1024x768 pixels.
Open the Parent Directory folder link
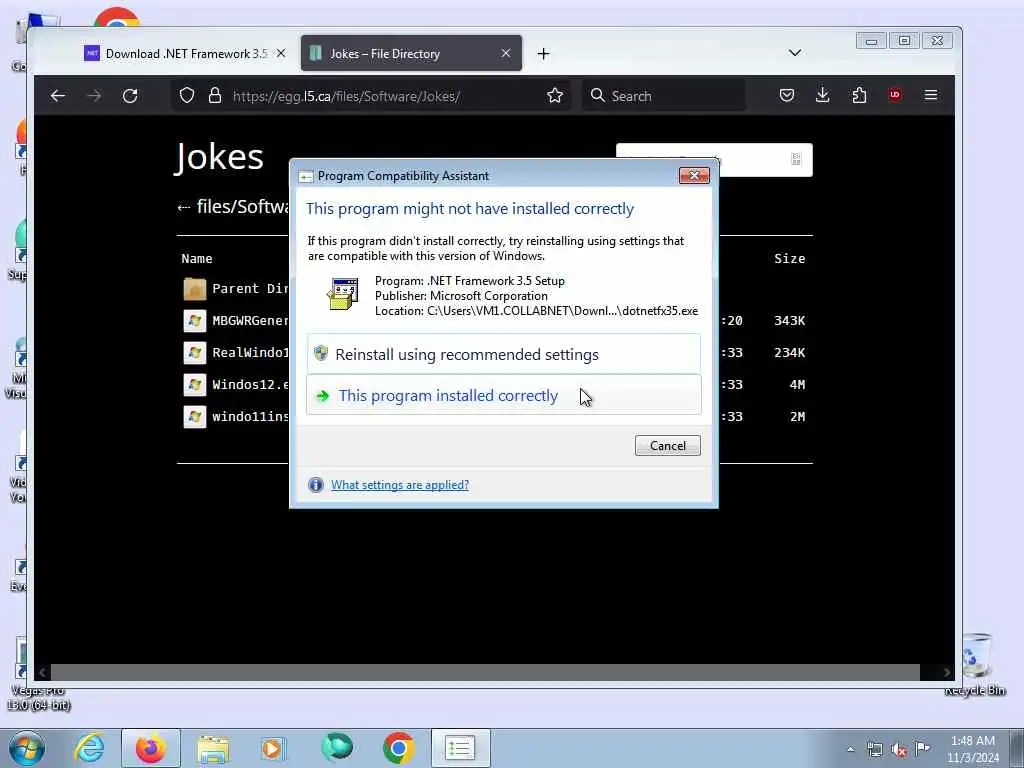249,289
